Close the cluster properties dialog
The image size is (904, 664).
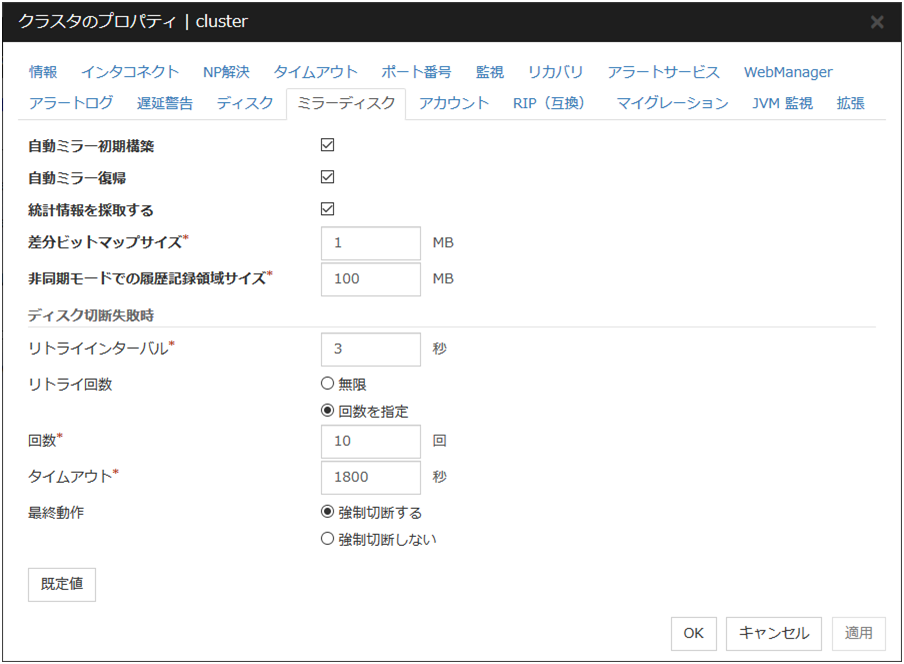(x=876, y=22)
